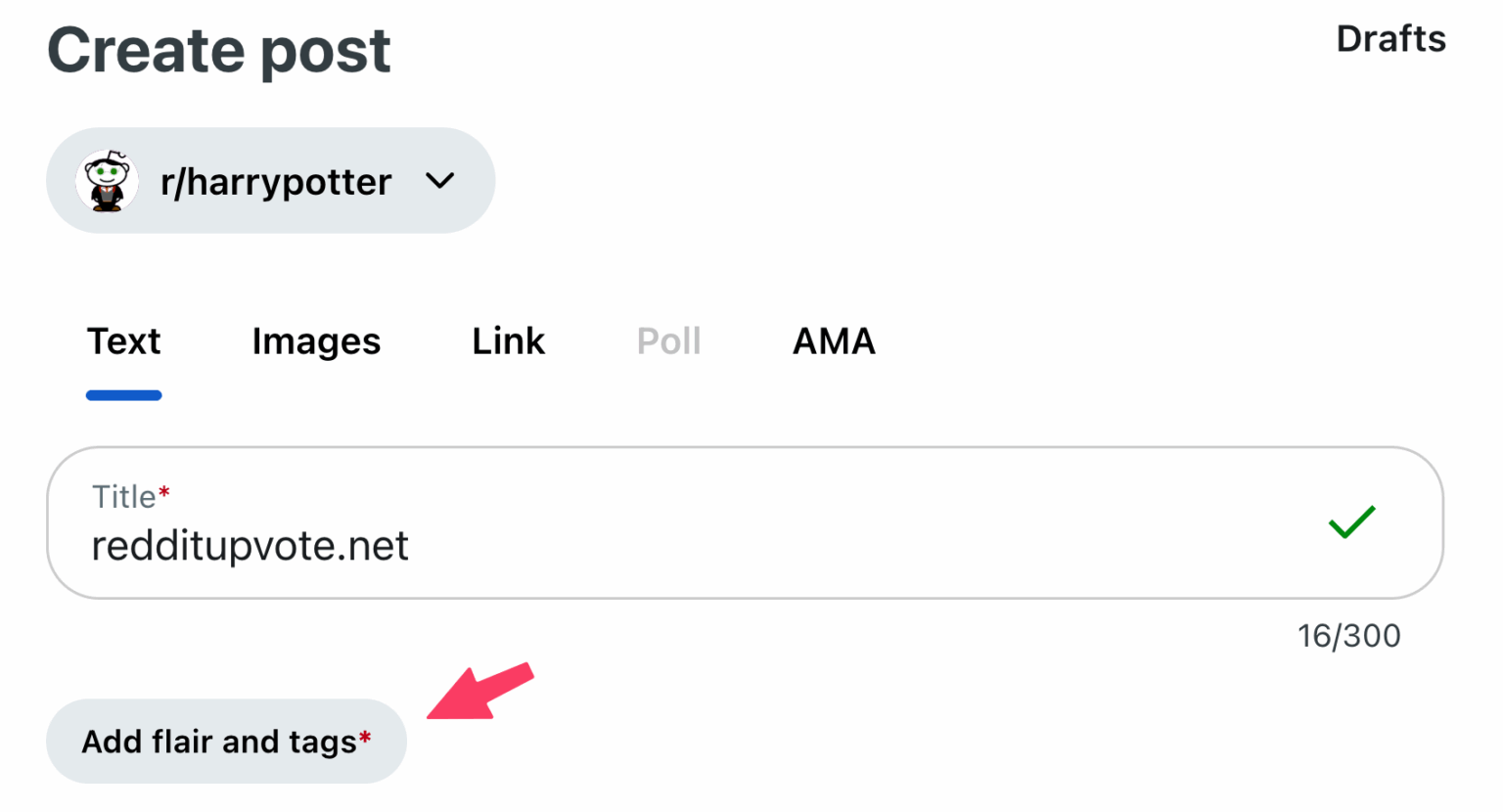Open the community selector showing r/harrypotter
This screenshot has height=812, width=1503.
point(270,180)
